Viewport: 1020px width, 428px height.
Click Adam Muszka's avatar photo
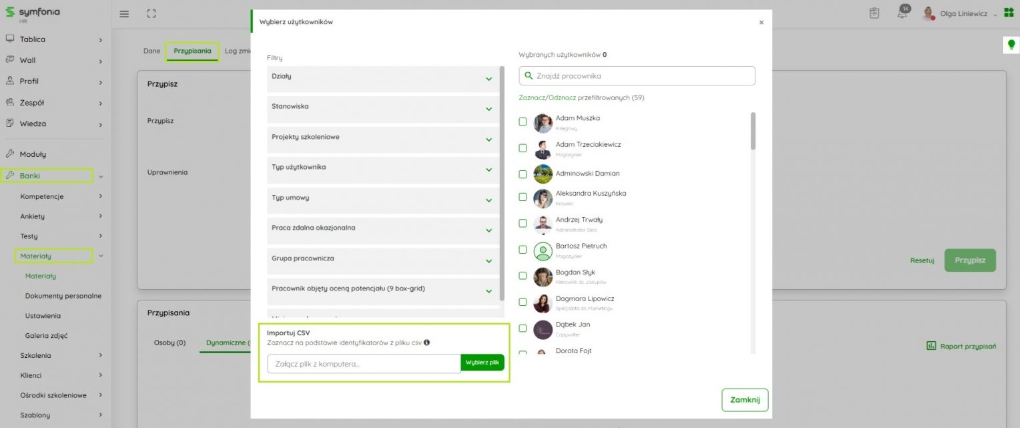pos(543,123)
